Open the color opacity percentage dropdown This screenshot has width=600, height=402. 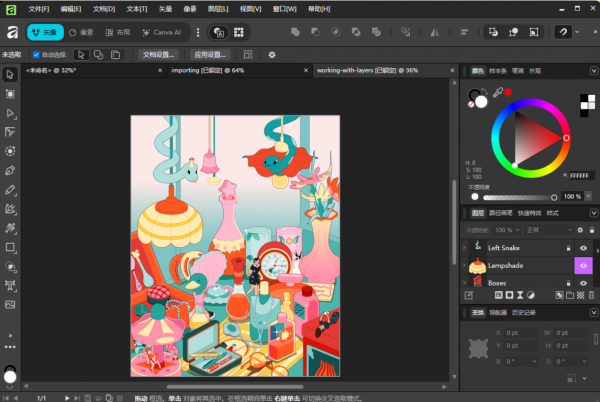click(x=588, y=196)
